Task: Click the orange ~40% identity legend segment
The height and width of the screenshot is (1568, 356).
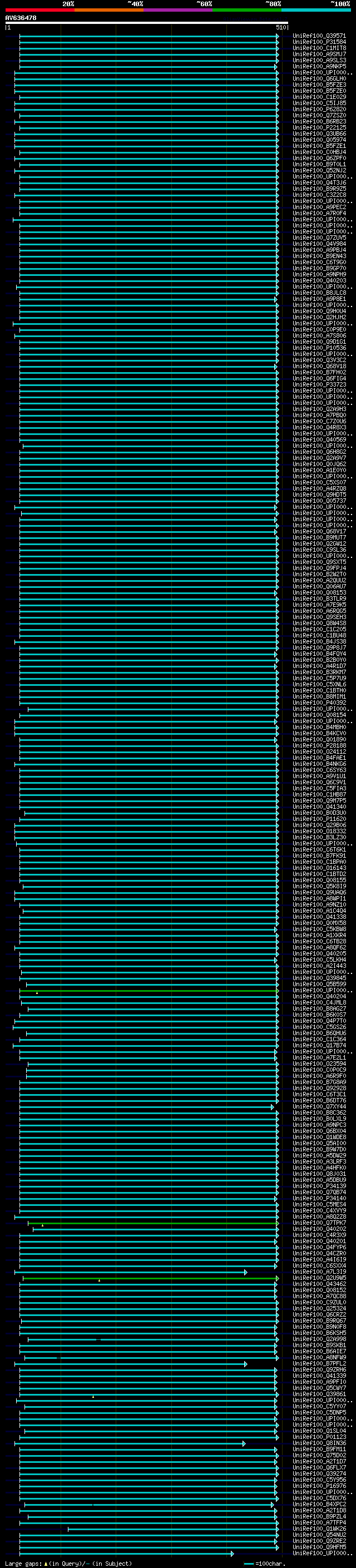Action: point(109,10)
